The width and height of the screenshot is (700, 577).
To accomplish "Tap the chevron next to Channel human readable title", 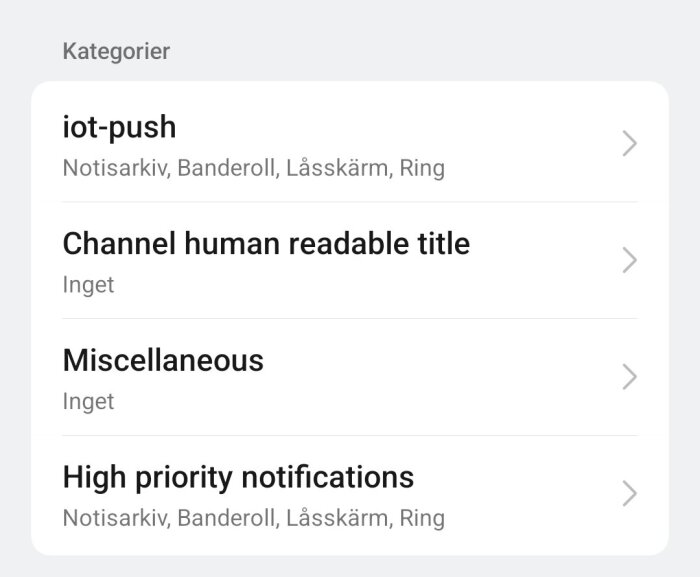I will (629, 260).
